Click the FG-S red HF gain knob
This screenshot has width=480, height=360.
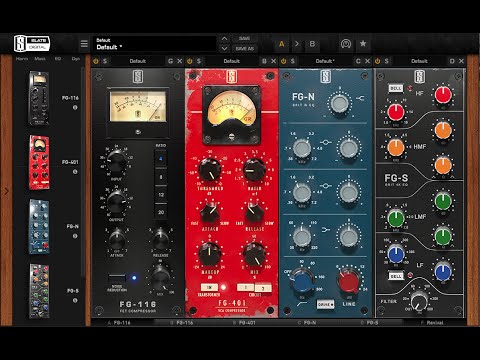coord(443,95)
